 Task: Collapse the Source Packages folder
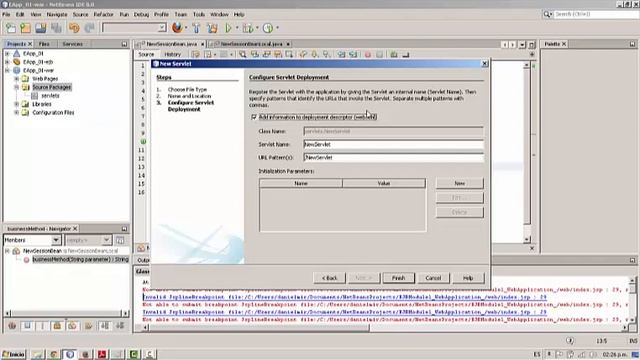click(x=16, y=87)
